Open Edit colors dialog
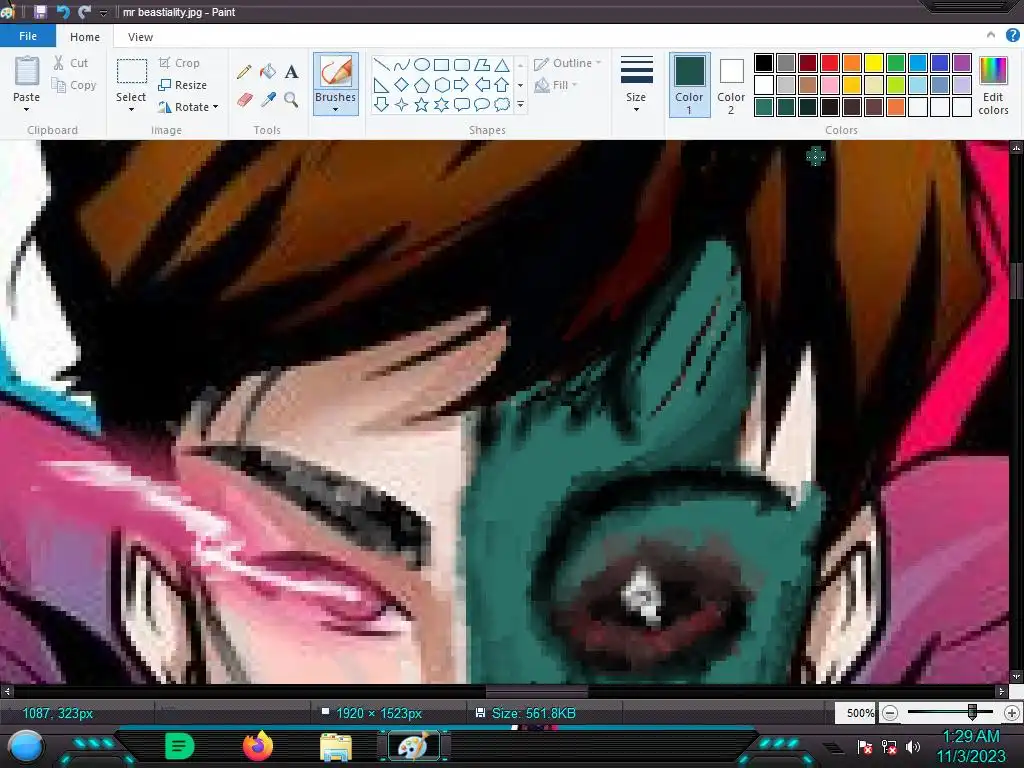The width and height of the screenshot is (1024, 768). [x=993, y=86]
